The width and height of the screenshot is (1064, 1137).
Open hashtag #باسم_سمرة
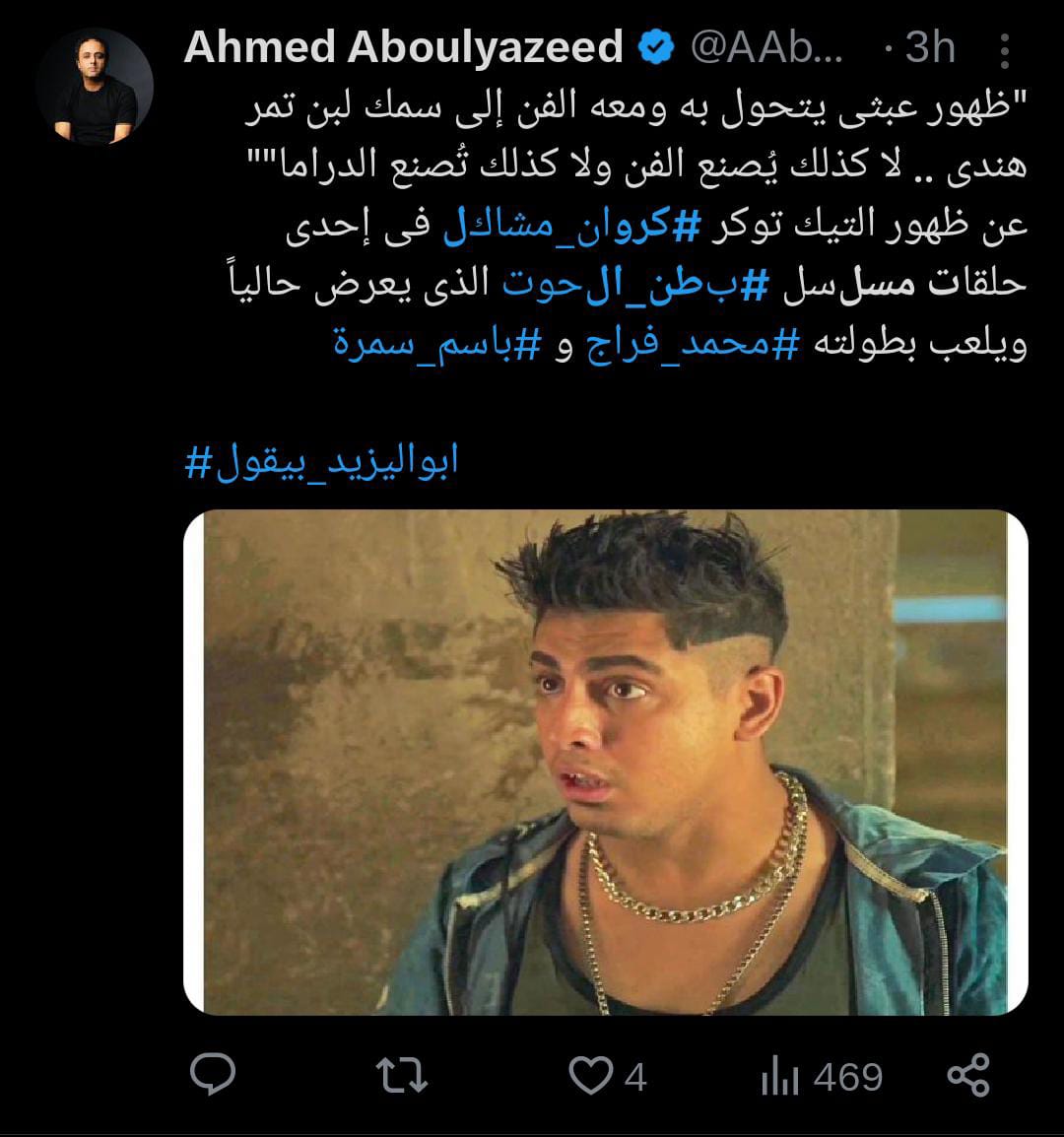click(x=437, y=342)
